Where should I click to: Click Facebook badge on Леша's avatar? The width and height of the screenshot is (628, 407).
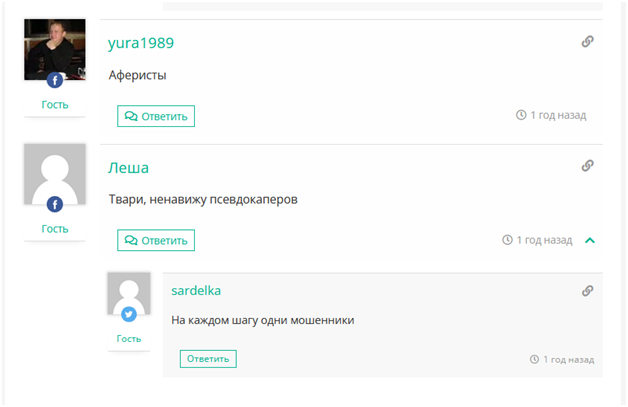click(55, 204)
